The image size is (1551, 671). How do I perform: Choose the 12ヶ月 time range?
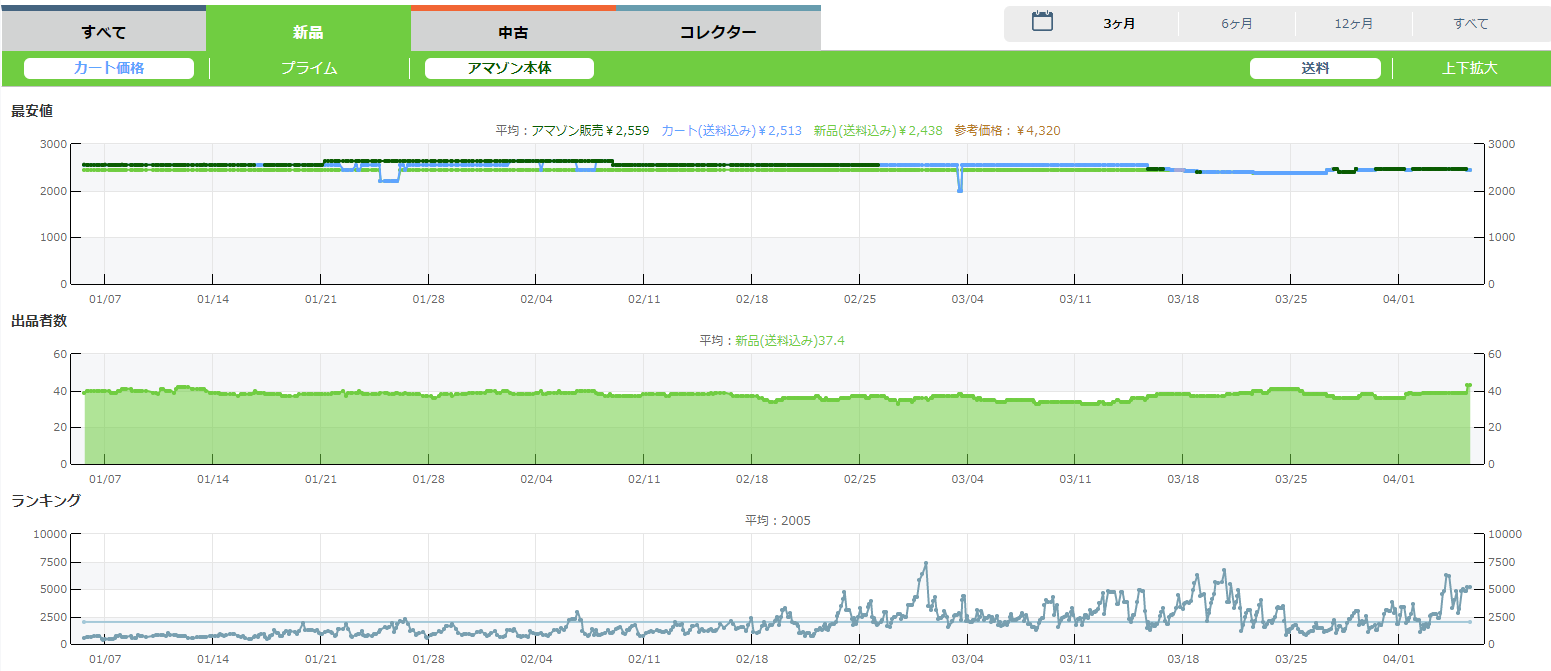pos(1353,24)
